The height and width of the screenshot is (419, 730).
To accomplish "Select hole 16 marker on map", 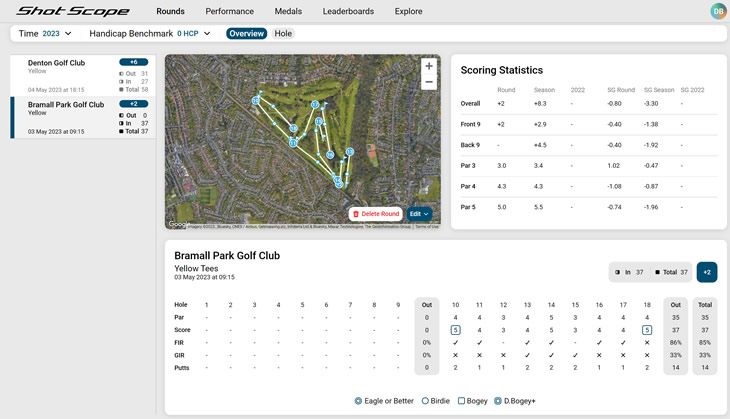I will click(x=330, y=155).
